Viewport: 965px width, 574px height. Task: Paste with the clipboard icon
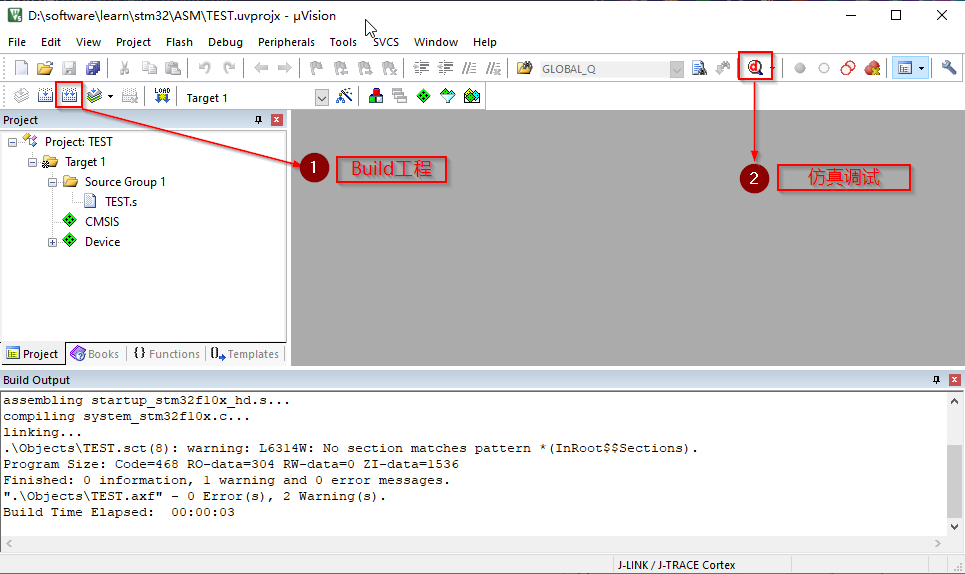[x=173, y=68]
